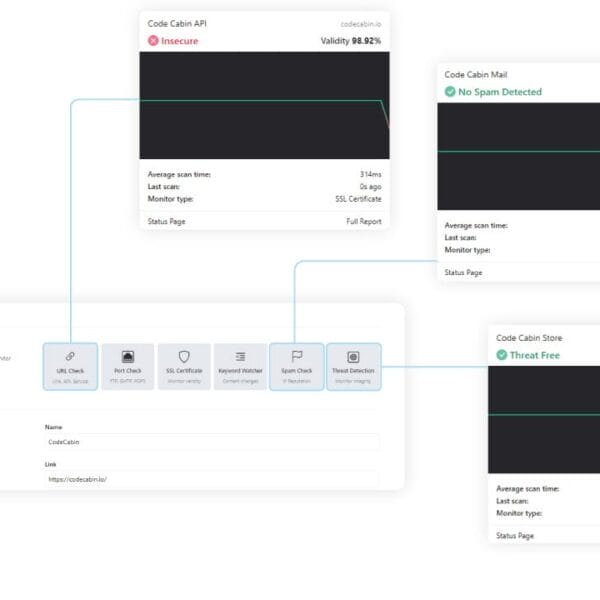Click the Code Cabin Store uptime graph
Viewport: 600px width, 600px height.
[x=544, y=418]
